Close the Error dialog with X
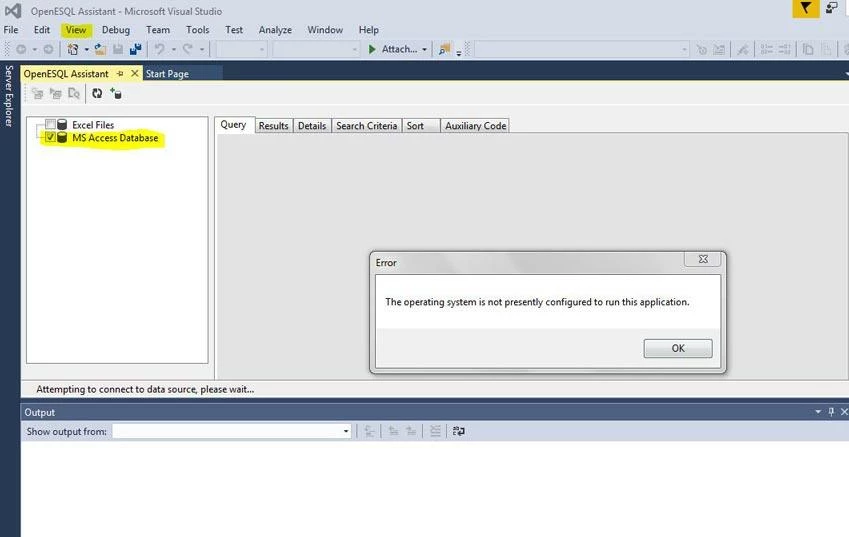The image size is (849, 537). coord(703,259)
